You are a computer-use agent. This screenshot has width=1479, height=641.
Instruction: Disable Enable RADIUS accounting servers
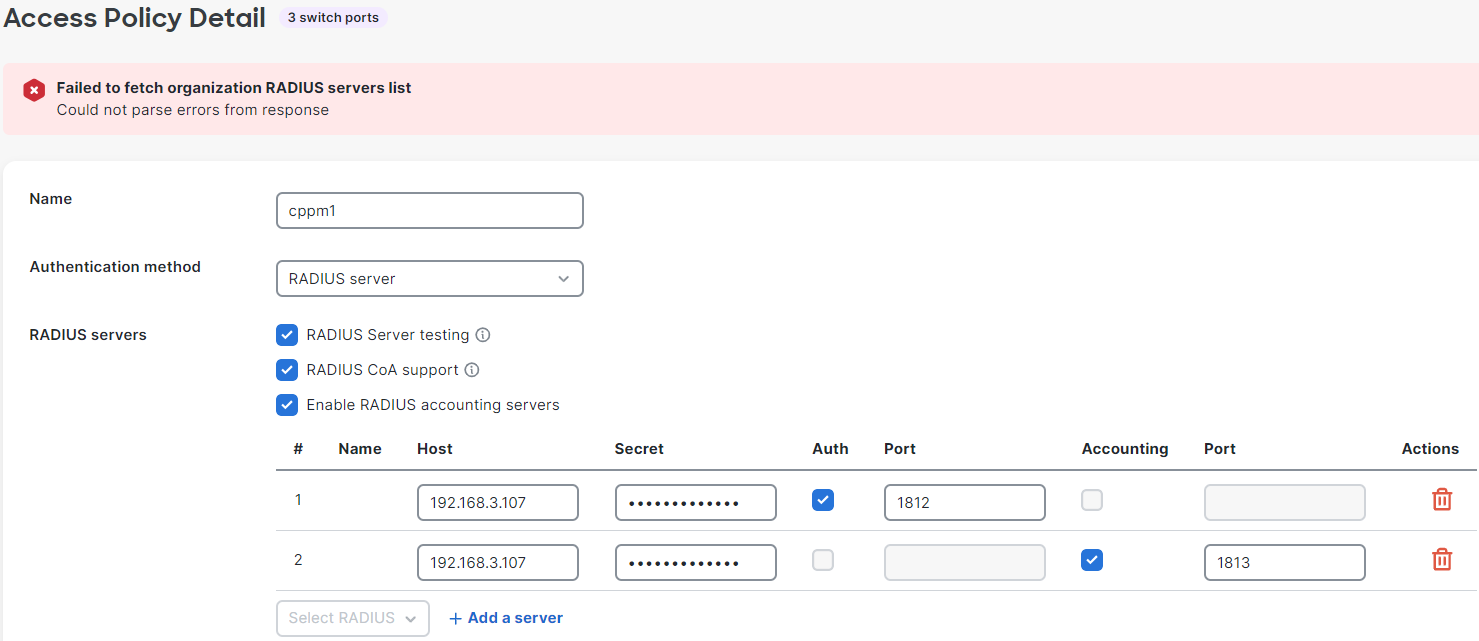287,405
